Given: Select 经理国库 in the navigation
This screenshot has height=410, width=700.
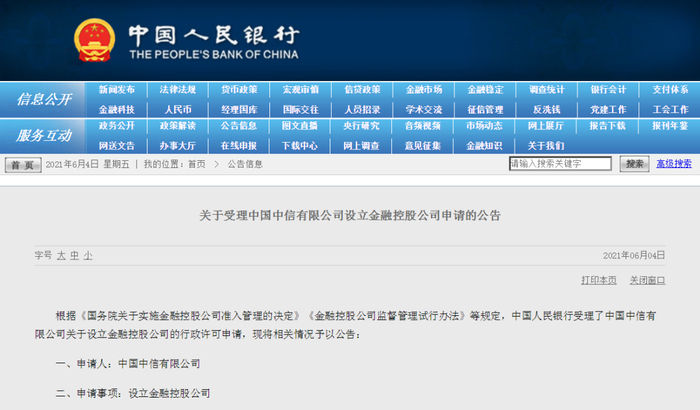Looking at the screenshot, I should click(x=239, y=110).
